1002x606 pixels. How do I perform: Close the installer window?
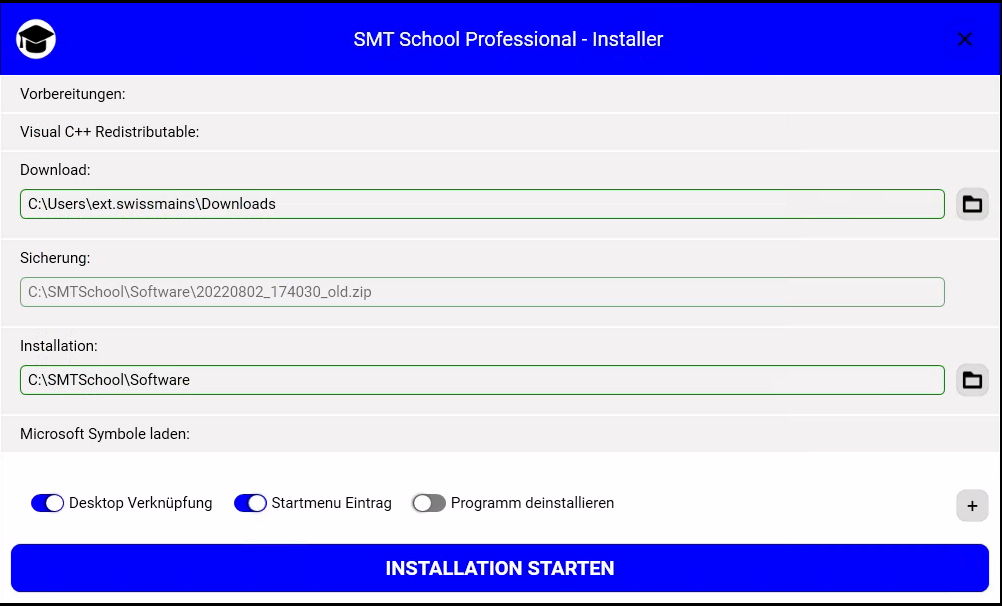(965, 40)
